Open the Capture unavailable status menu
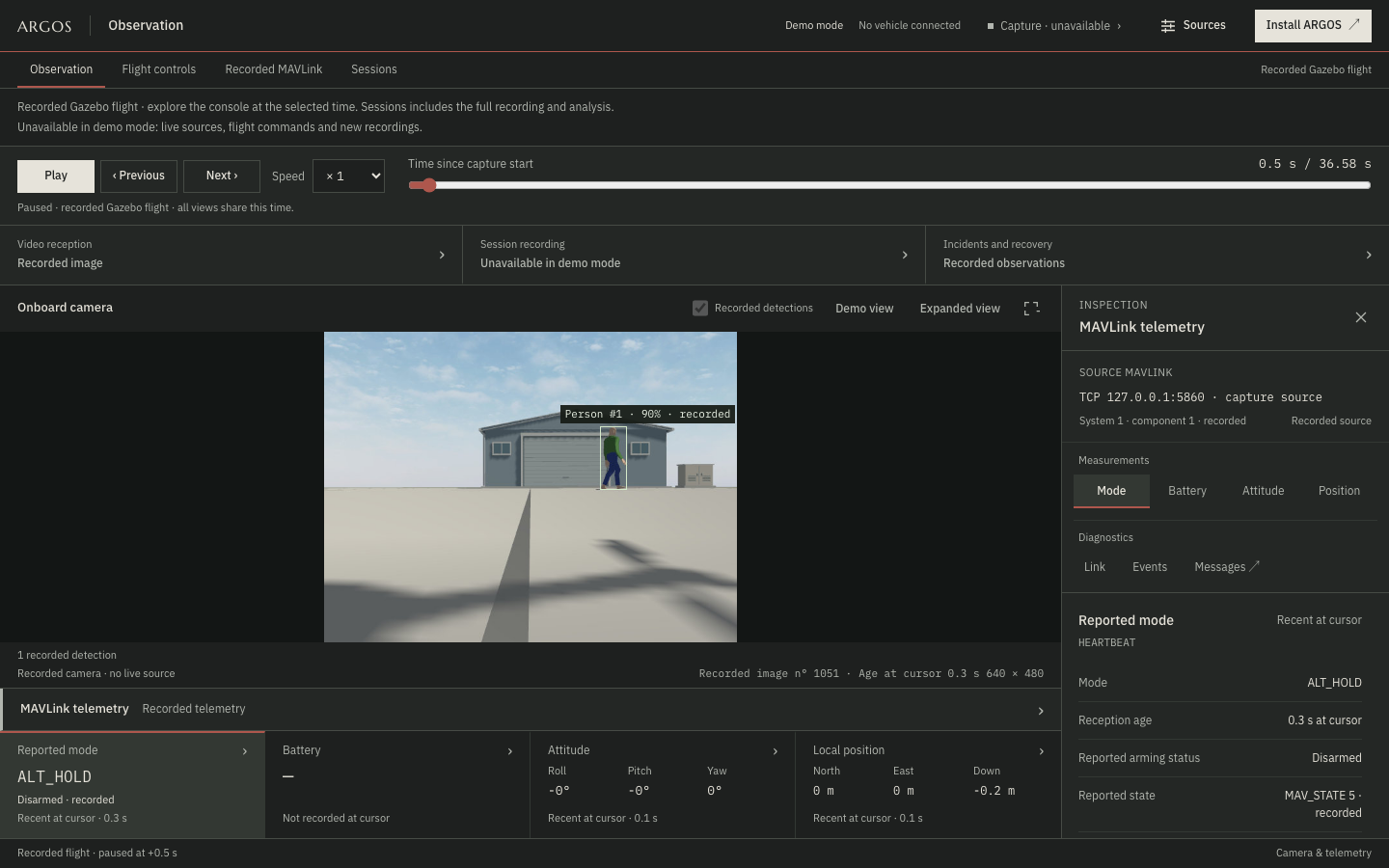The image size is (1389, 868). (x=1054, y=26)
